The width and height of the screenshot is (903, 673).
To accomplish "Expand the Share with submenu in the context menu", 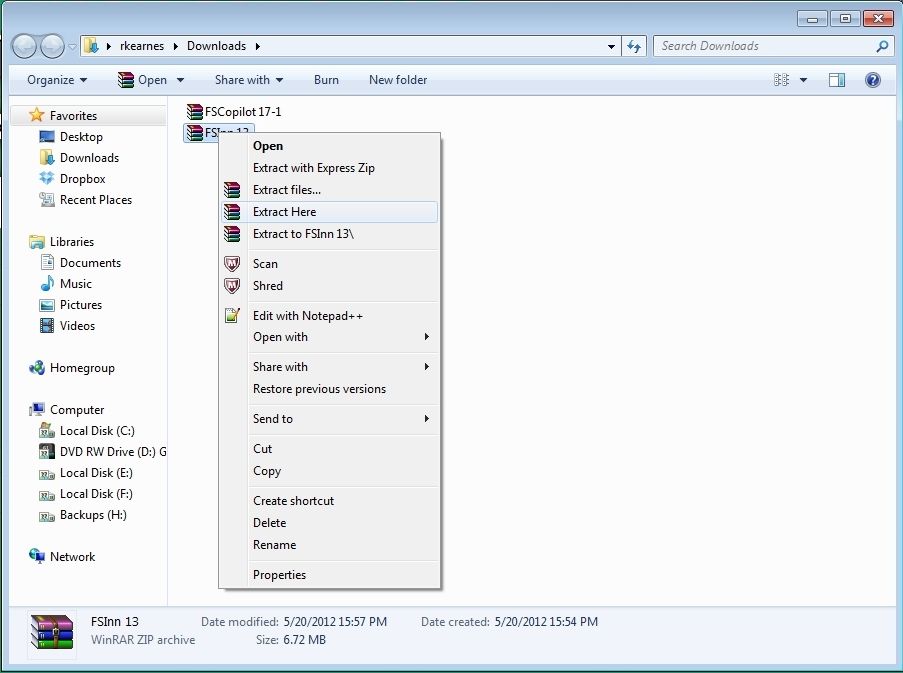I will 330,367.
